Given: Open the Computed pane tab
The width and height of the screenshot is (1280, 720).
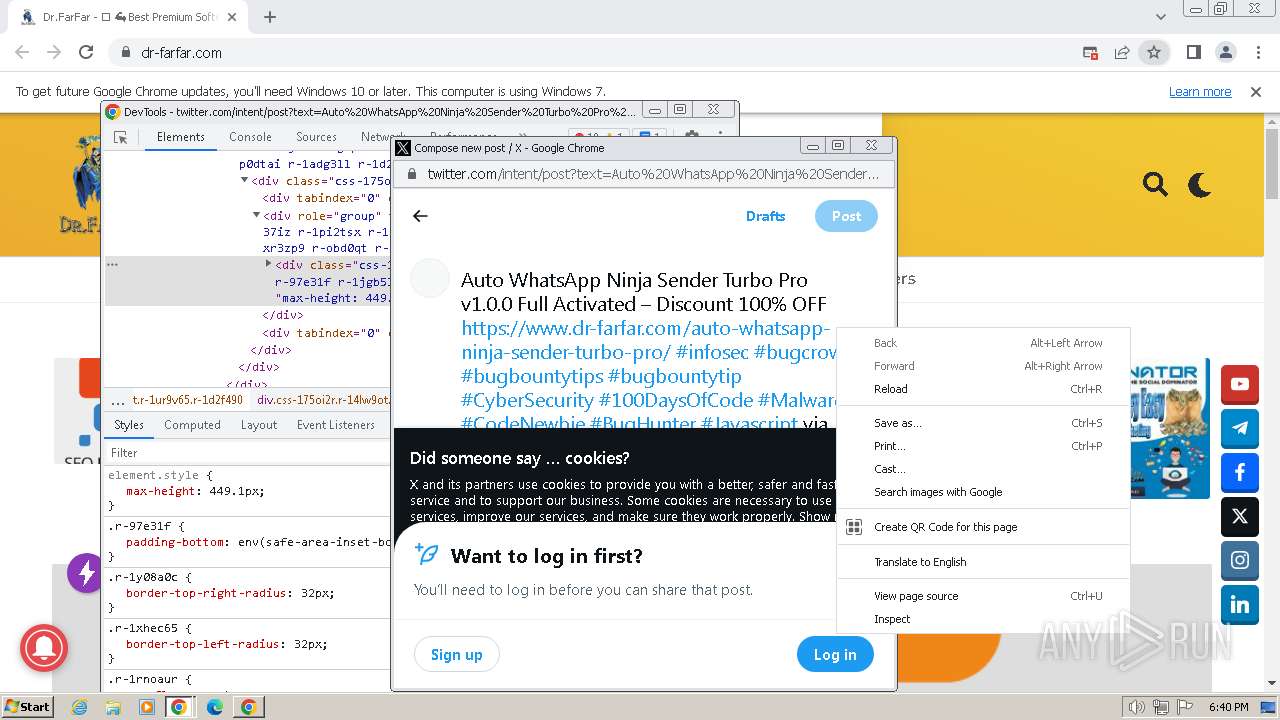Looking at the screenshot, I should pyautogui.click(x=192, y=425).
